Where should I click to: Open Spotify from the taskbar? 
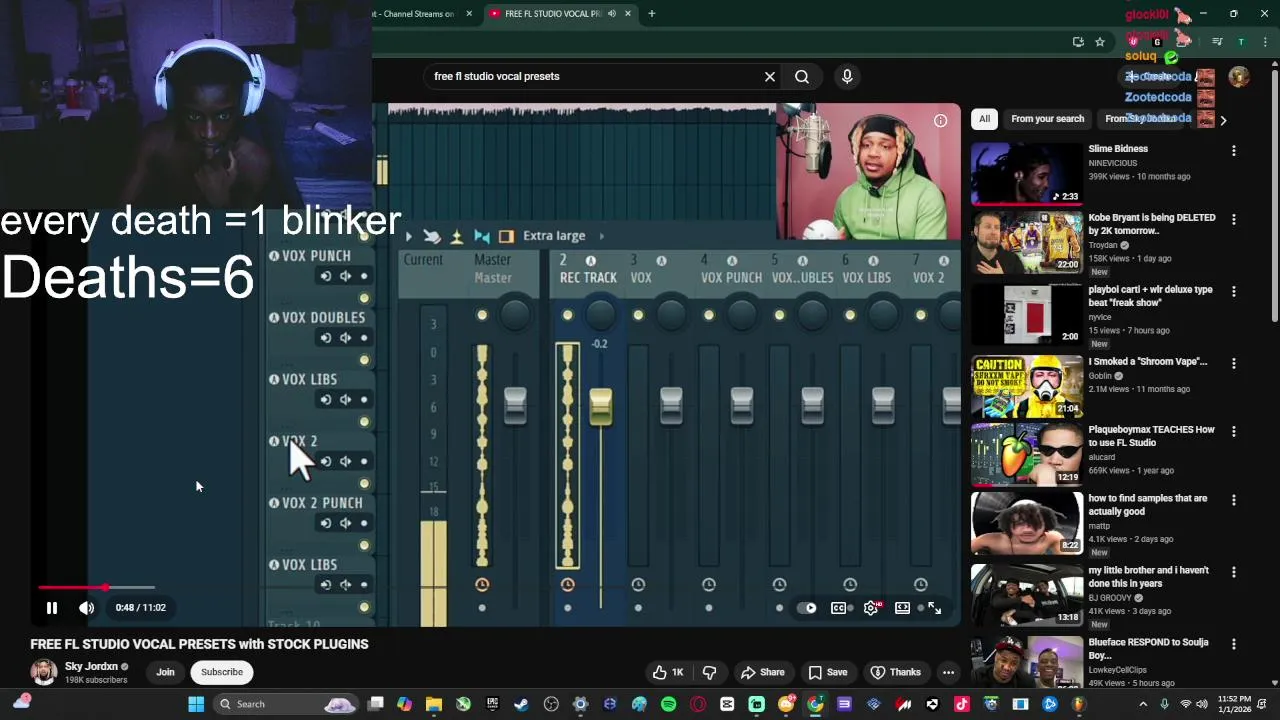[x=668, y=704]
